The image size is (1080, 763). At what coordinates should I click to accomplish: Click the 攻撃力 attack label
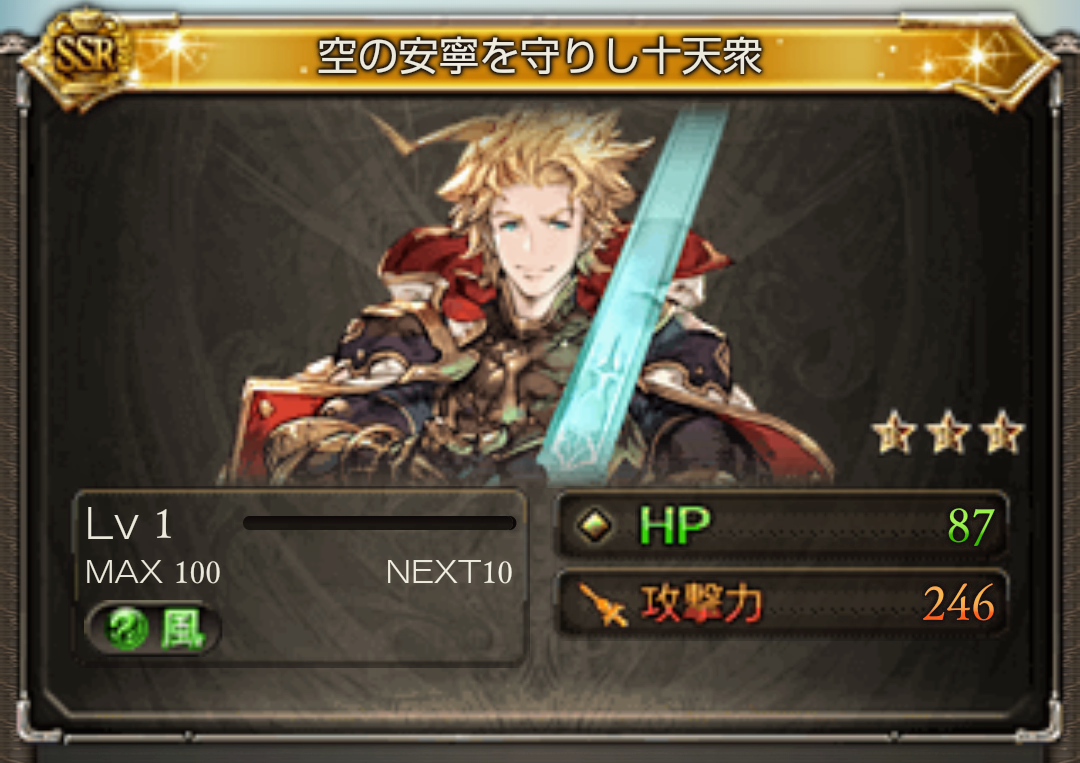701,604
